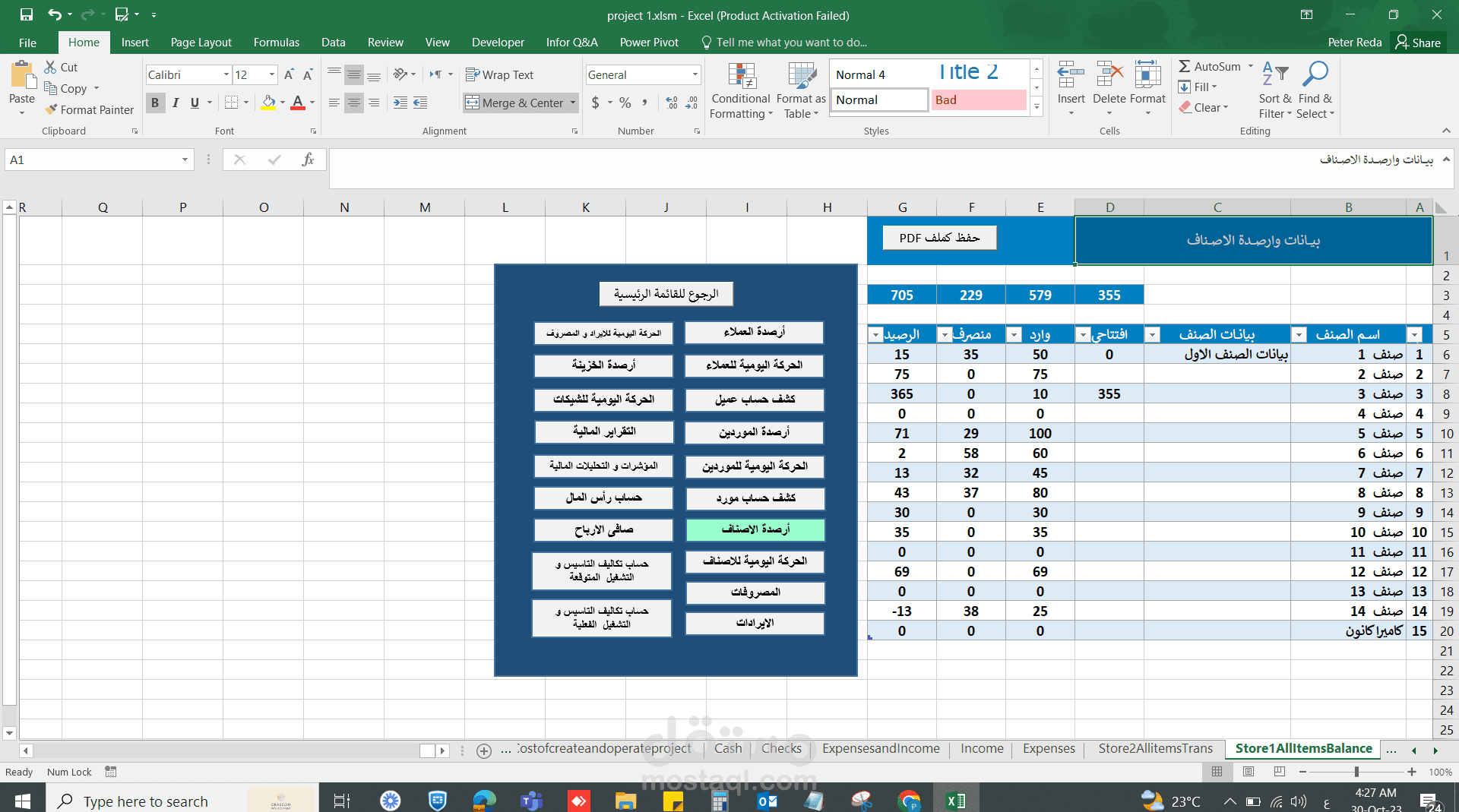Screen dimensions: 1459x812
Task: Open the Calibri font name dropdown
Action: pyautogui.click(x=226, y=74)
